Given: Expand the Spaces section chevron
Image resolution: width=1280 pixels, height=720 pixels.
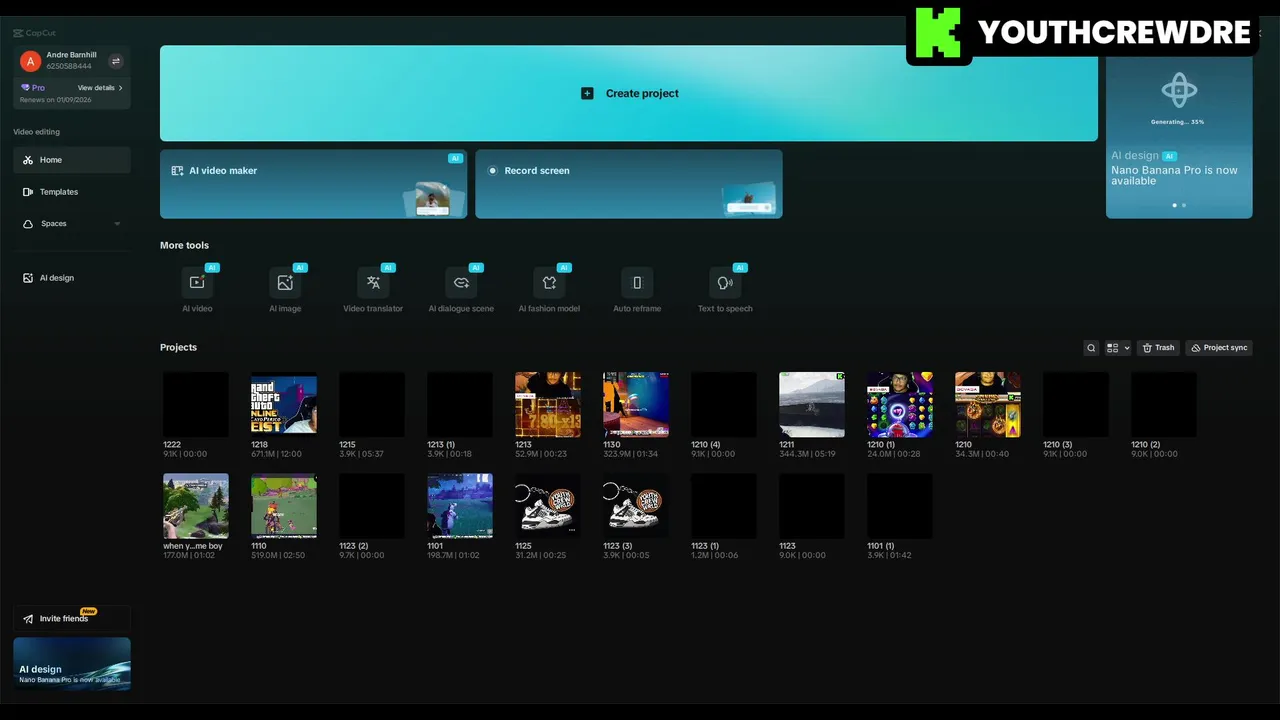Looking at the screenshot, I should (117, 224).
